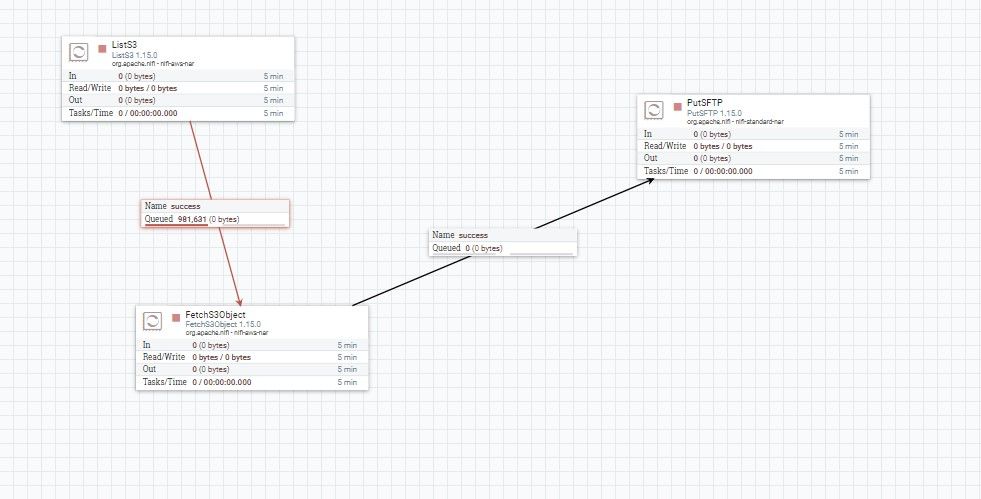The height and width of the screenshot is (499, 981).
Task: Select the success connection queued 981,631
Action: pos(215,213)
